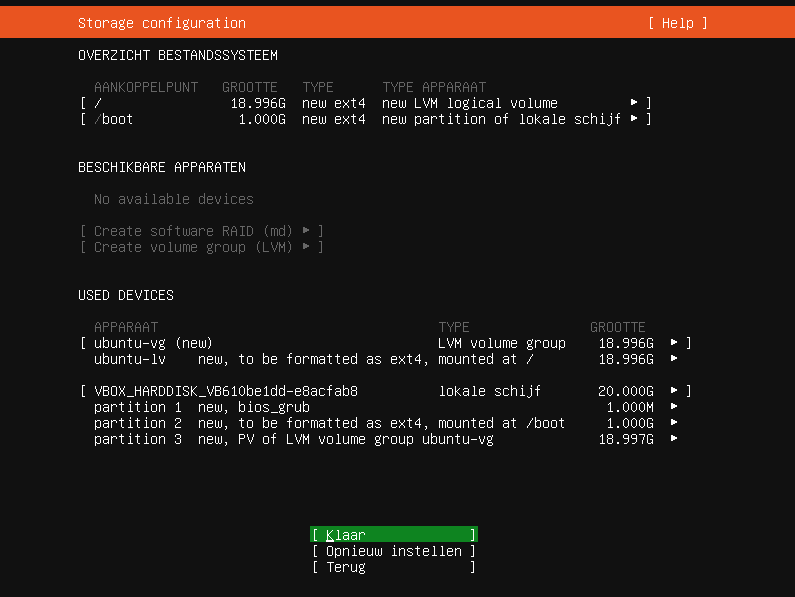Click 'new LVM logical volume' device type

point(469,103)
